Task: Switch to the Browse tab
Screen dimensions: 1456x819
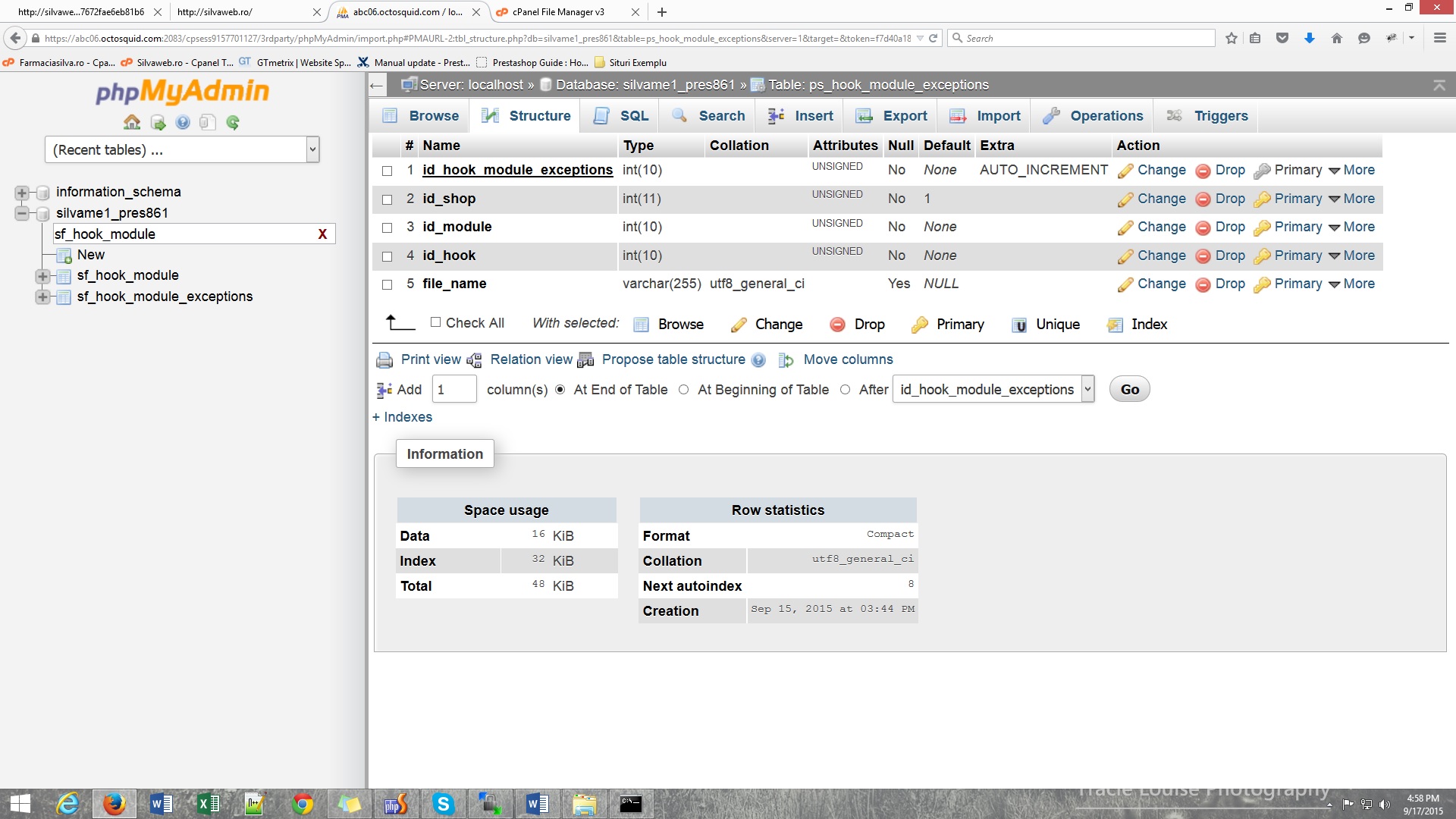Action: [x=422, y=115]
